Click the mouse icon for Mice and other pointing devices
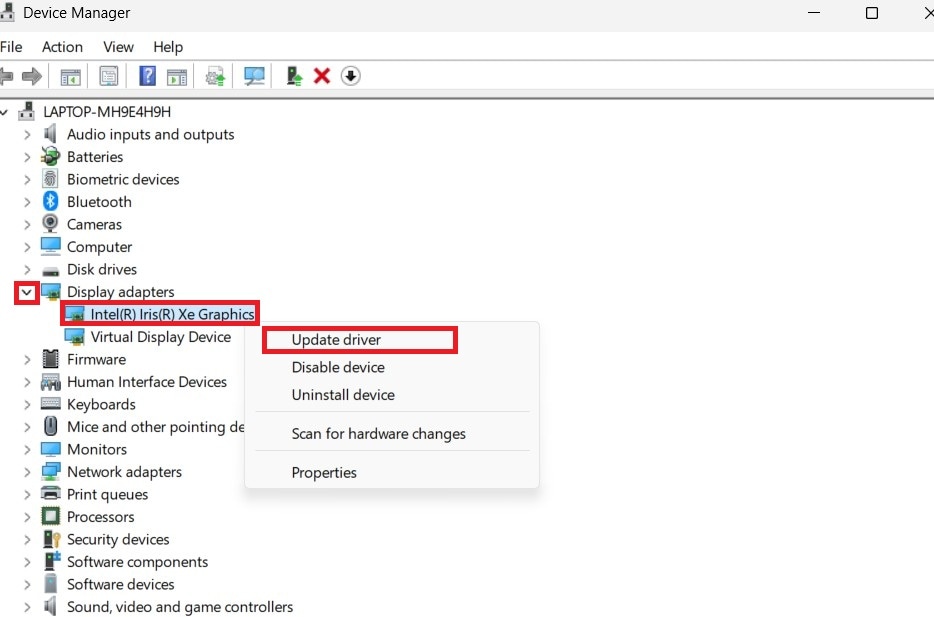Viewport: 934px width, 617px height. click(51, 426)
